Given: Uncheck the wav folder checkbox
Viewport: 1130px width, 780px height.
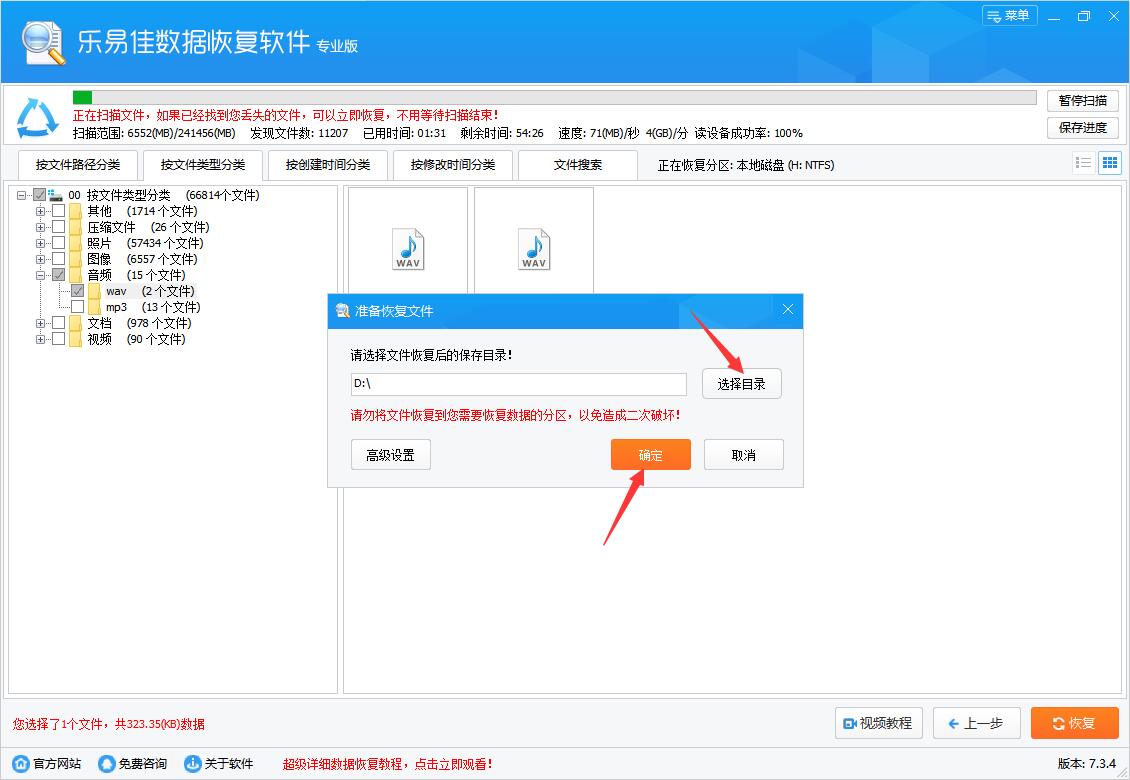Looking at the screenshot, I should pos(77,291).
